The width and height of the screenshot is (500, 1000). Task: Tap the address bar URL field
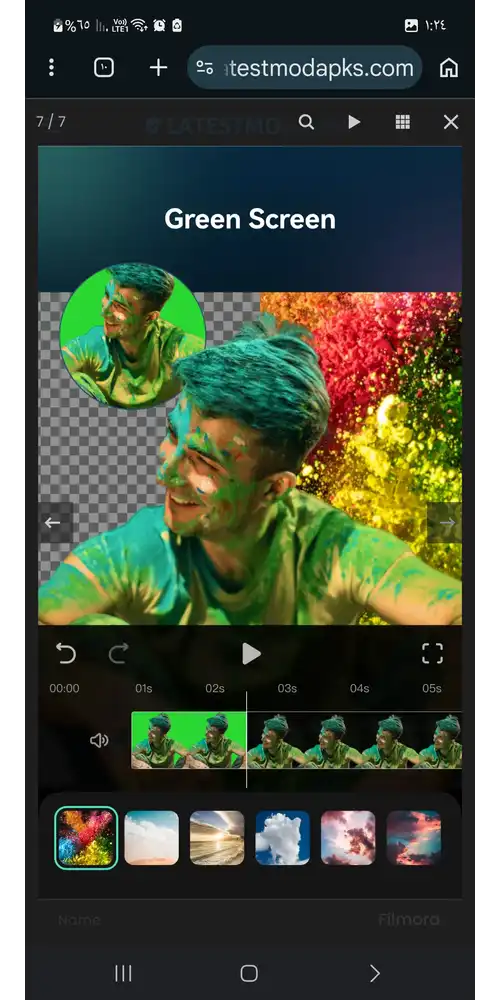pyautogui.click(x=305, y=68)
